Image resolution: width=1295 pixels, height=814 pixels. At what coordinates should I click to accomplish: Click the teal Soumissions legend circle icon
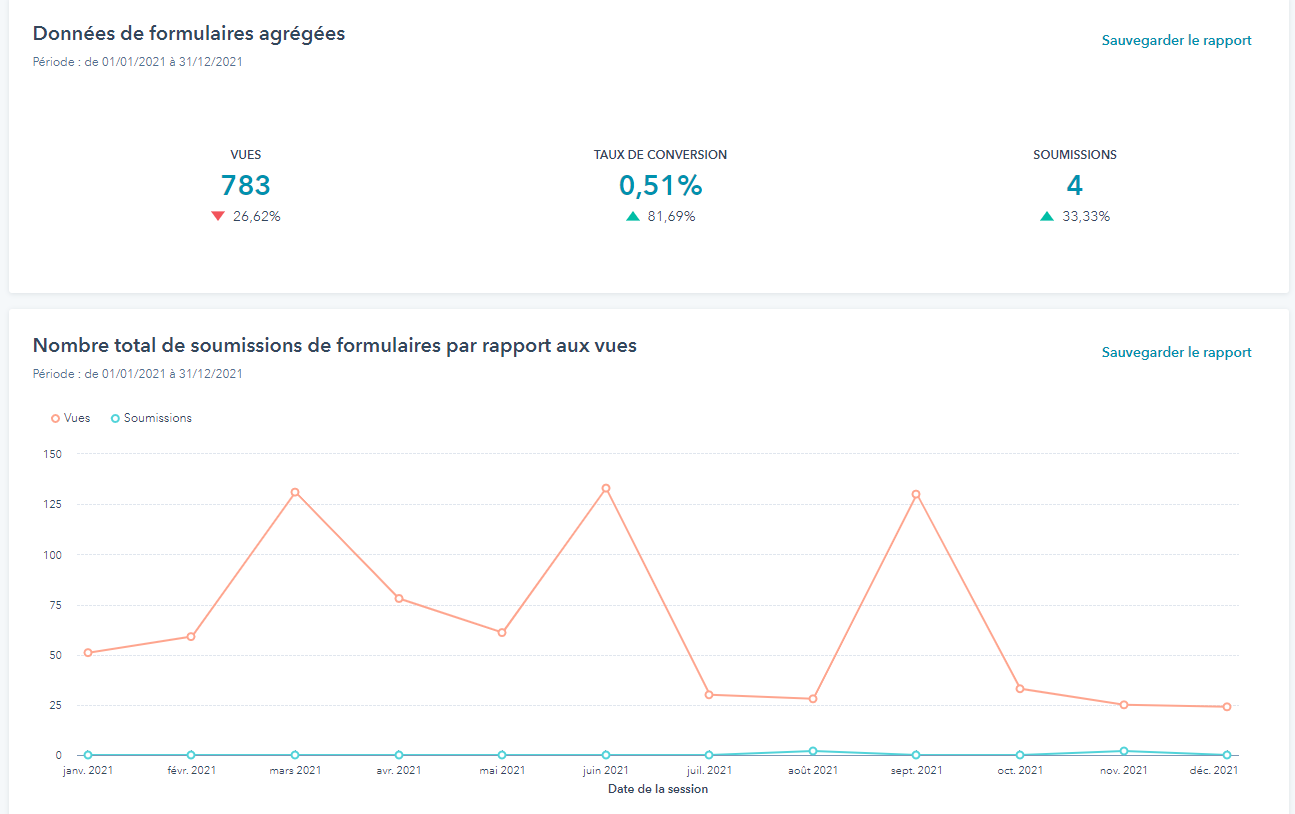115,418
